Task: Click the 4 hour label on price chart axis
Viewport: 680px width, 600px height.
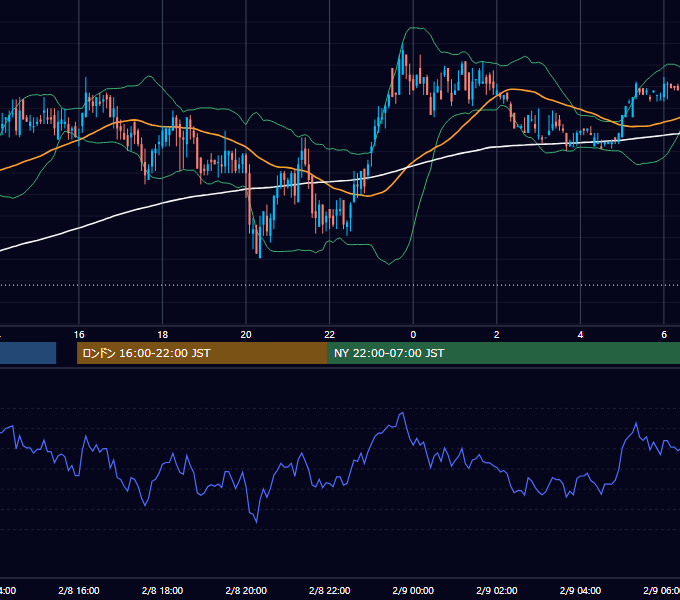Action: click(x=580, y=335)
